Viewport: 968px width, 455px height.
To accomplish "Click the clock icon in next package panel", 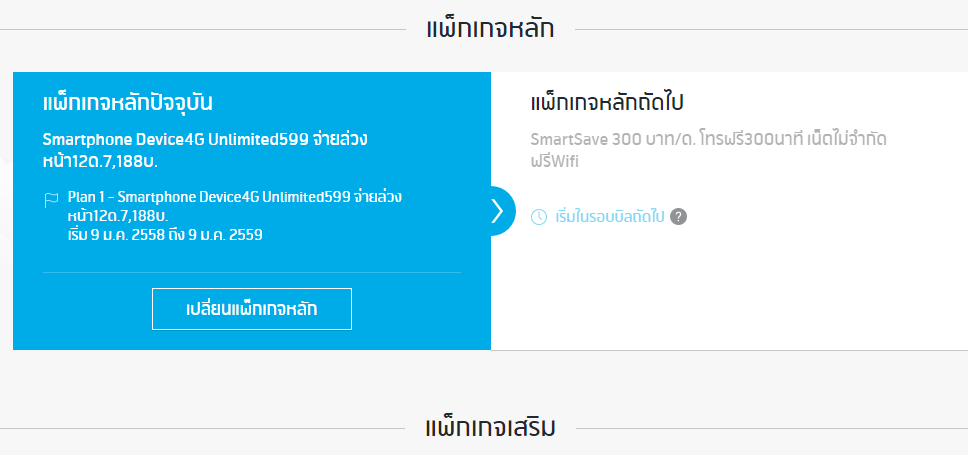I will 539,216.
